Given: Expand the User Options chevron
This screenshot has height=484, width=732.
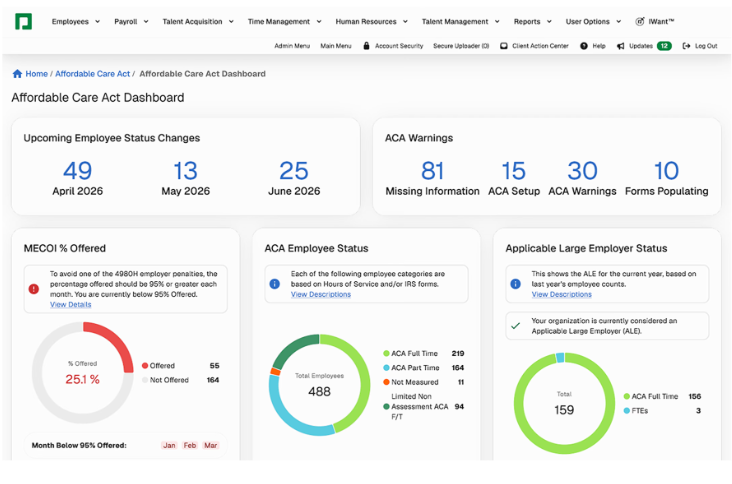Looking at the screenshot, I should coord(619,21).
